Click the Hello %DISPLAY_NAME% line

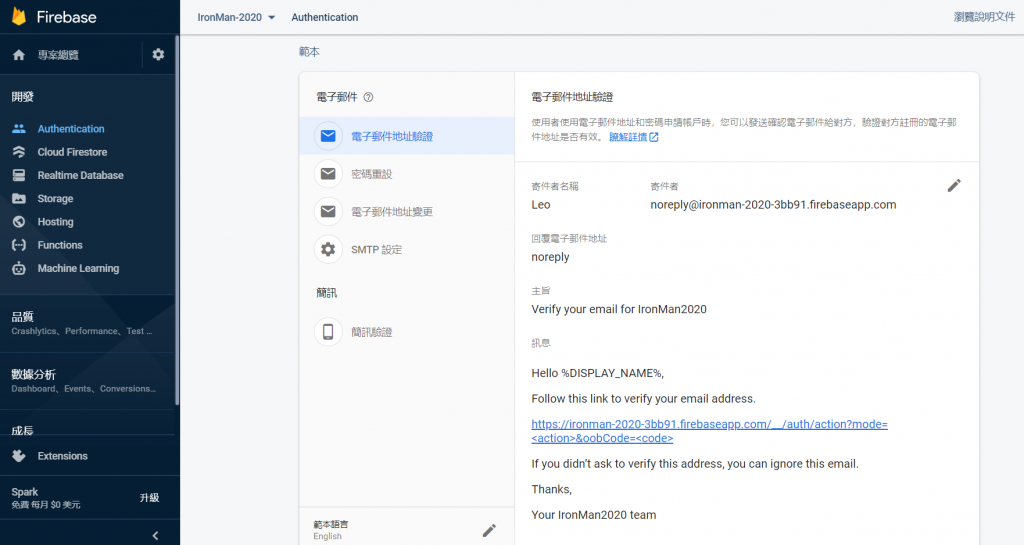[598, 373]
